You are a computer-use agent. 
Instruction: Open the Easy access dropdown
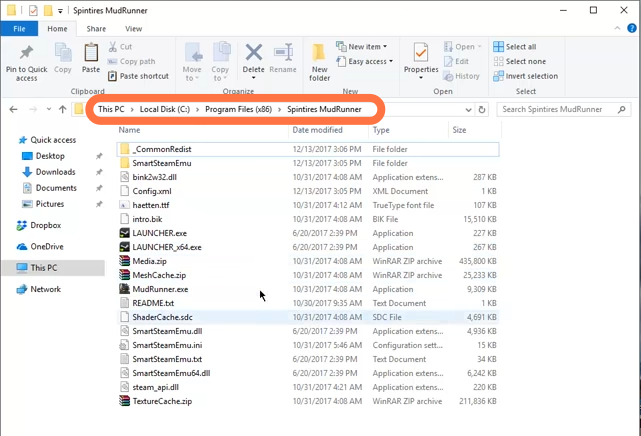point(364,61)
